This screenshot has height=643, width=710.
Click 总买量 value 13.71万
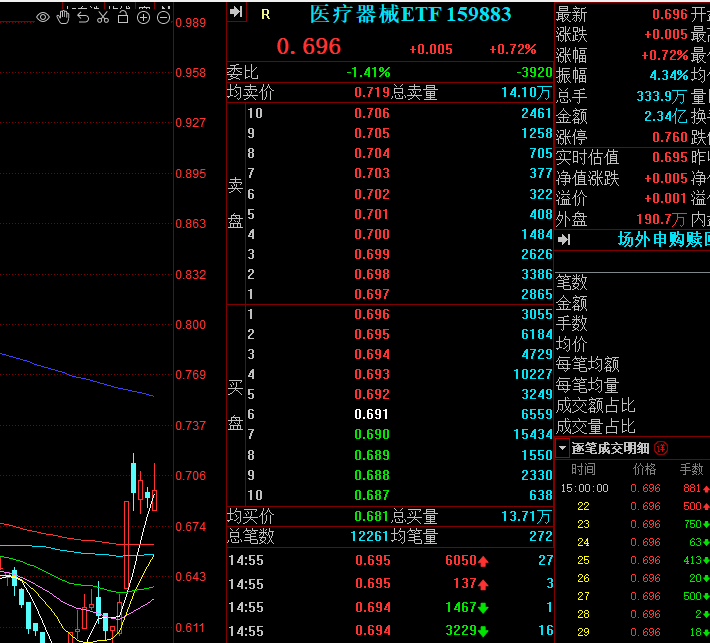[x=526, y=516]
